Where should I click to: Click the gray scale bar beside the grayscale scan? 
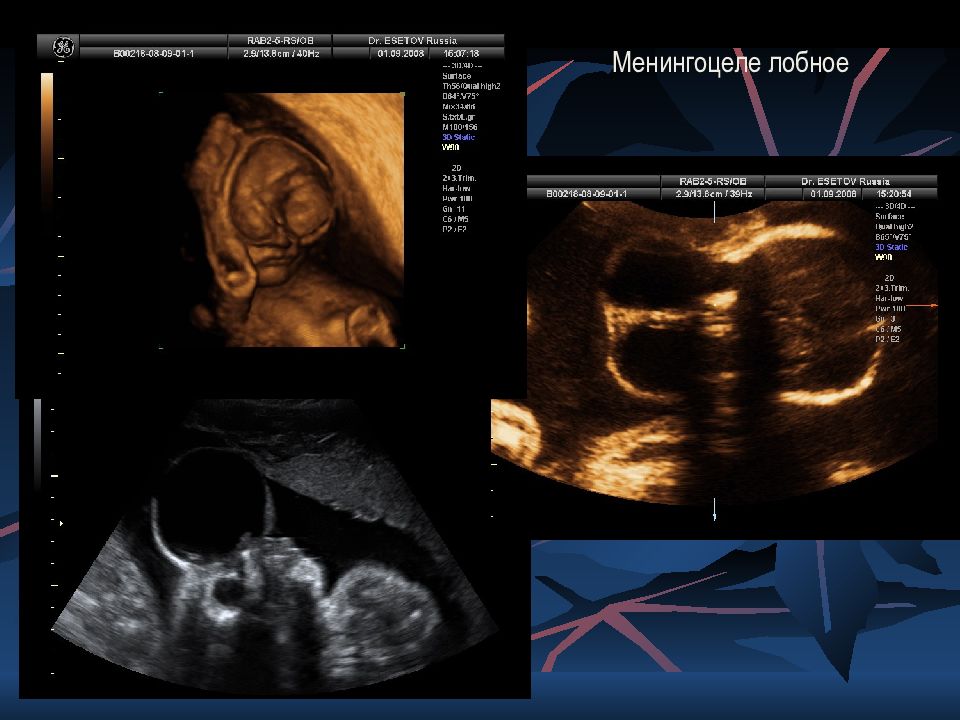tap(38, 444)
